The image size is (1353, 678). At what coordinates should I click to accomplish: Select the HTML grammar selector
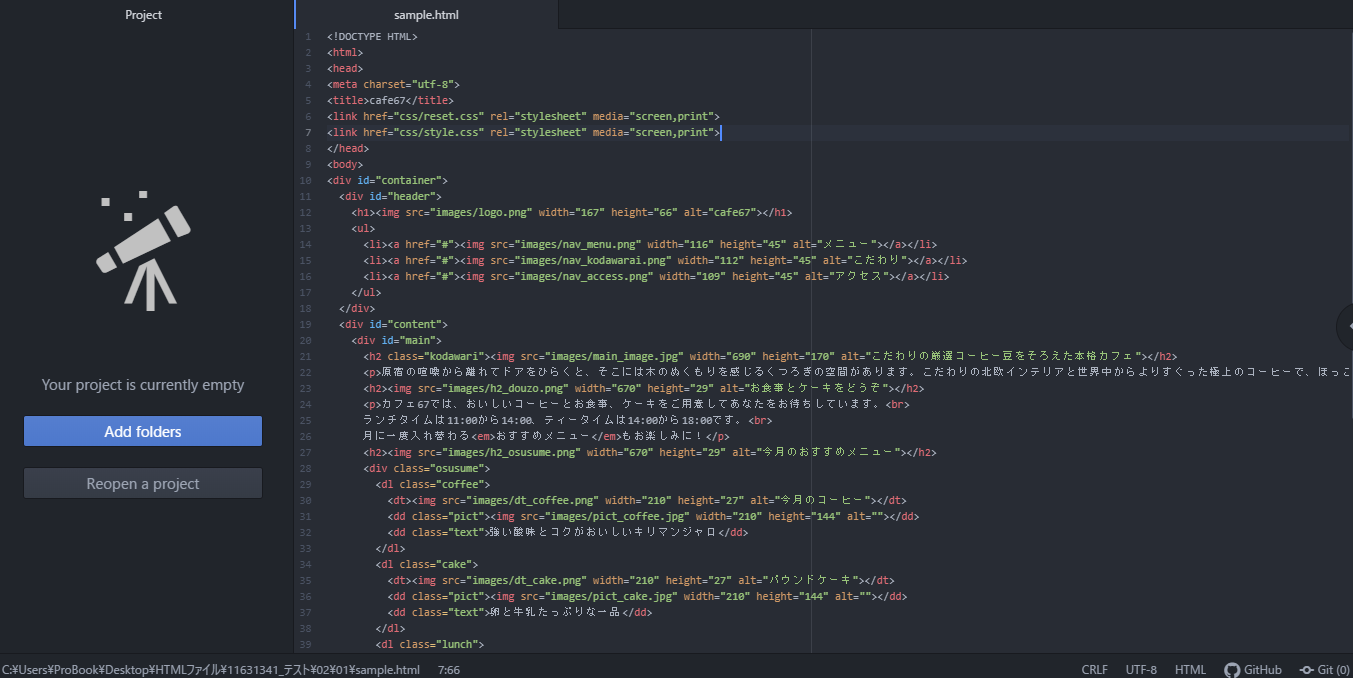tap(1190, 669)
